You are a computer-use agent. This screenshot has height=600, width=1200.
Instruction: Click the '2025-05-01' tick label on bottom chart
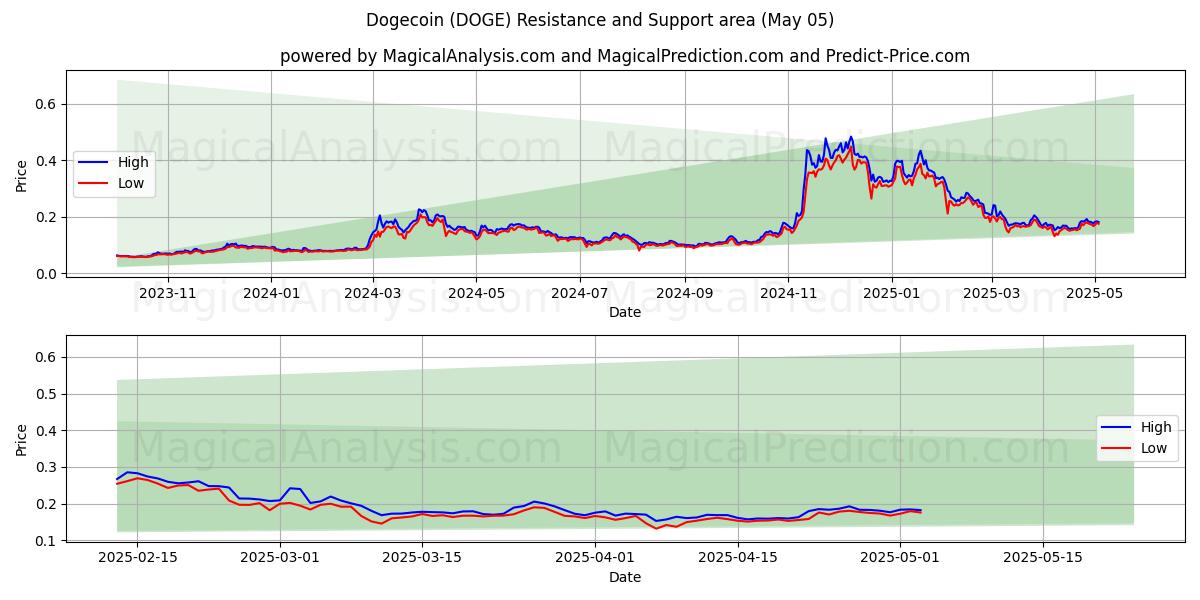click(900, 560)
